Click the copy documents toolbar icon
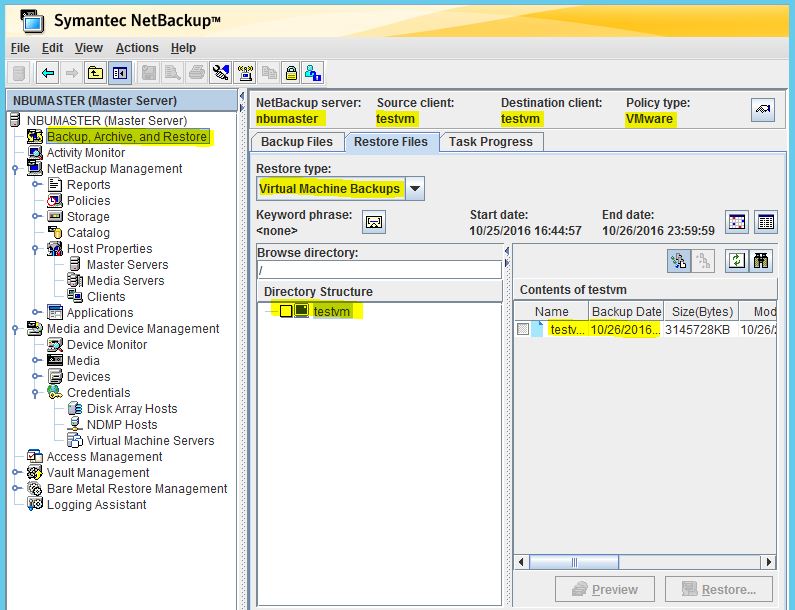Image resolution: width=795 pixels, height=610 pixels. click(269, 74)
